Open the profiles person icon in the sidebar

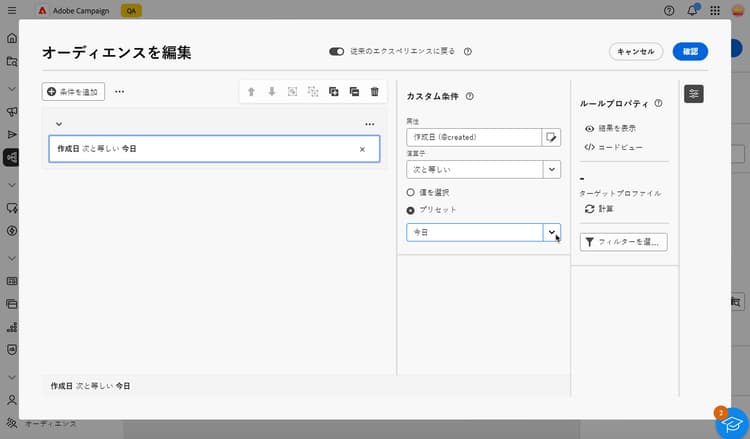[x=12, y=400]
